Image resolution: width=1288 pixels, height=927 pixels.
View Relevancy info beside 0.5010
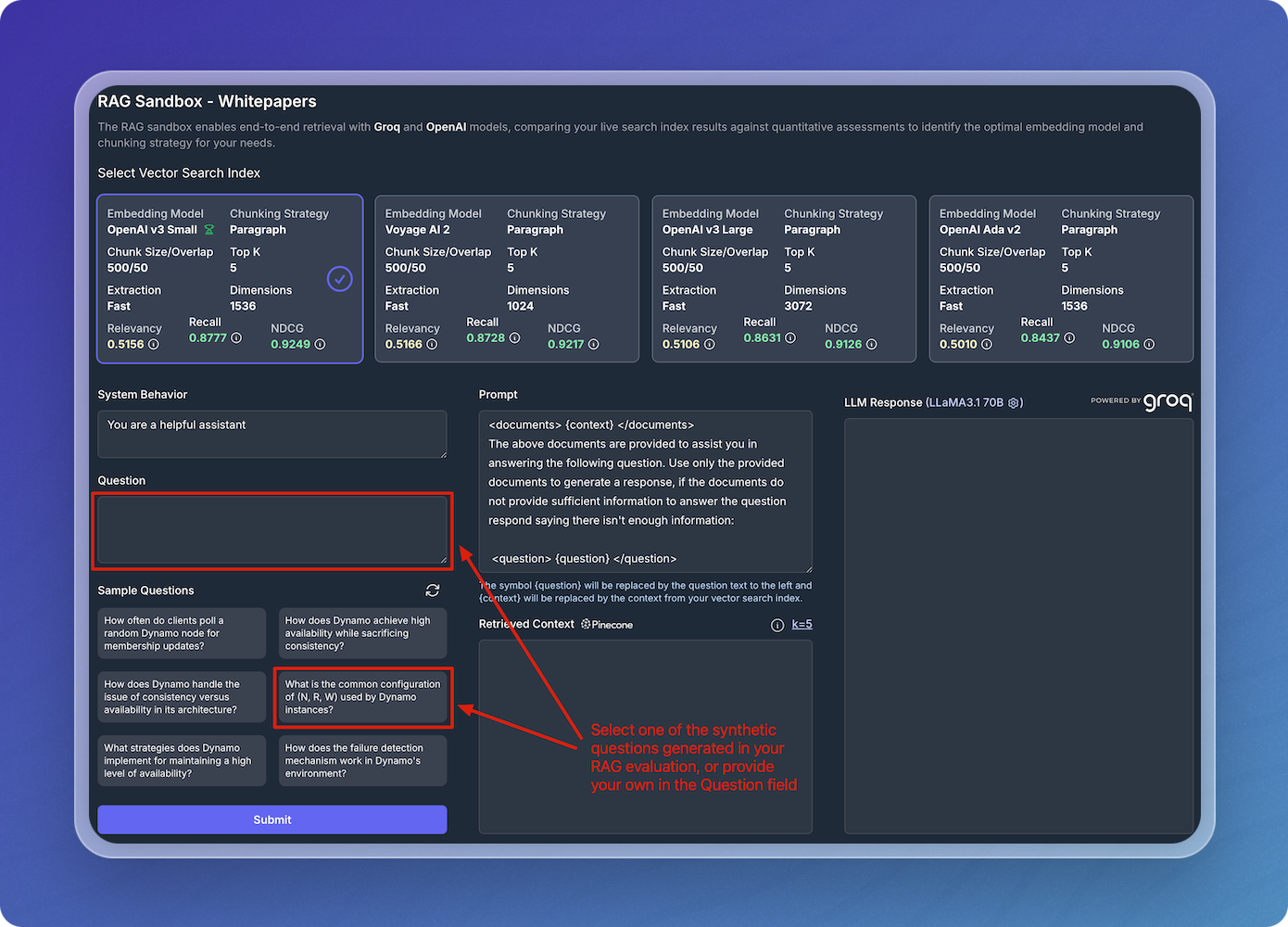pyautogui.click(x=987, y=344)
